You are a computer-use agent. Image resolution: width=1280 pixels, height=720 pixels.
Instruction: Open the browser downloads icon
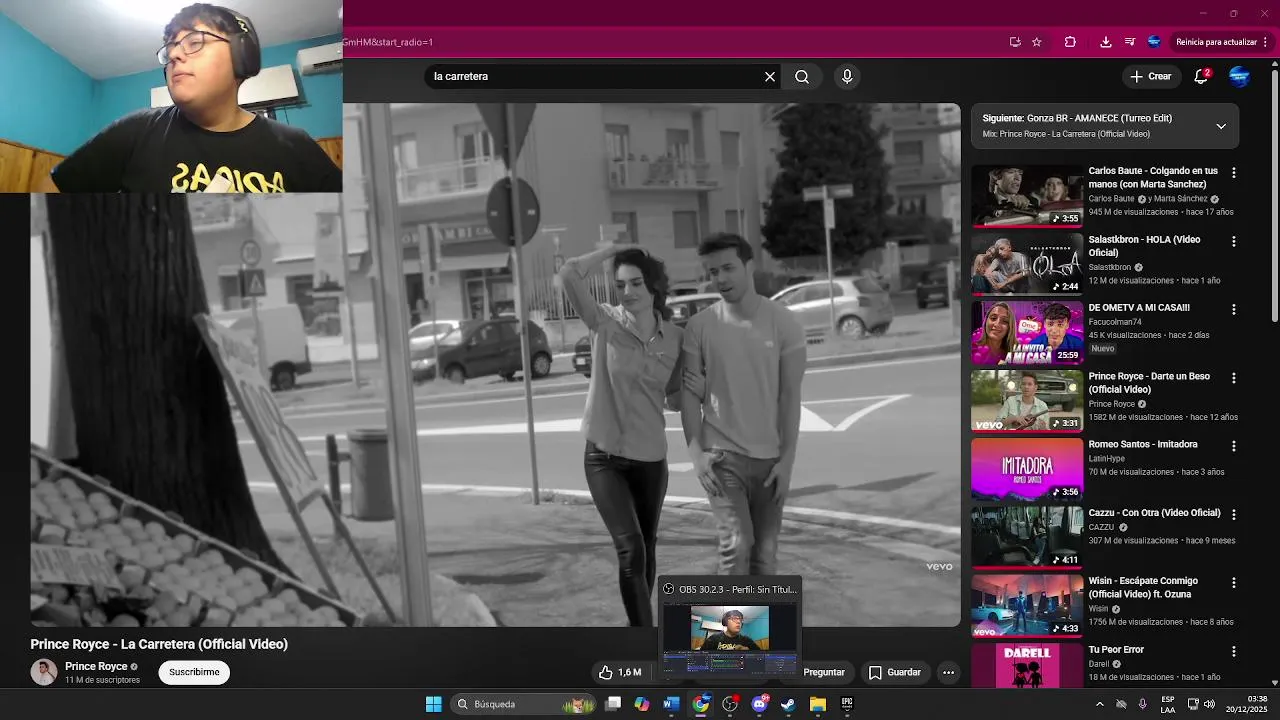[1105, 42]
